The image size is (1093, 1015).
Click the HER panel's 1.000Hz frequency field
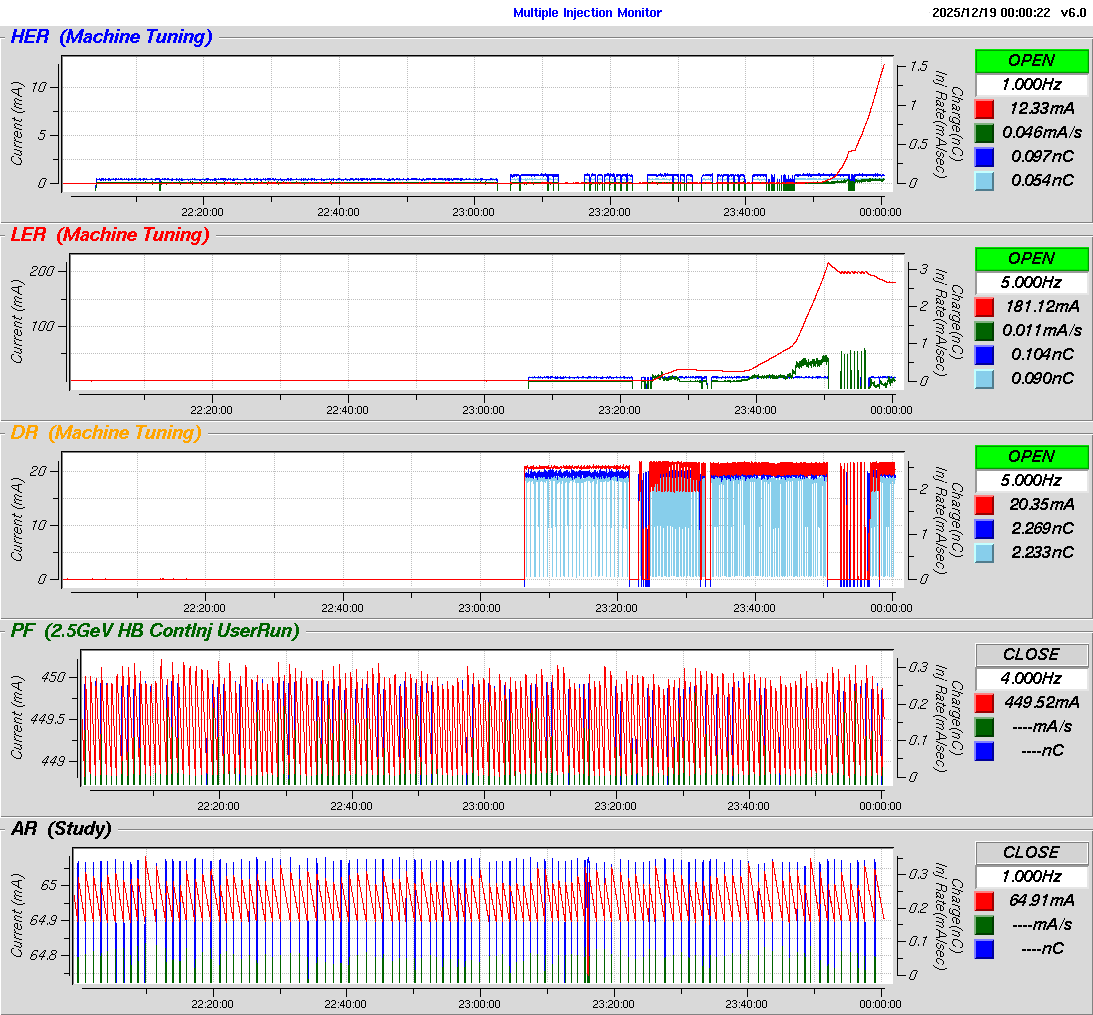tap(1031, 84)
